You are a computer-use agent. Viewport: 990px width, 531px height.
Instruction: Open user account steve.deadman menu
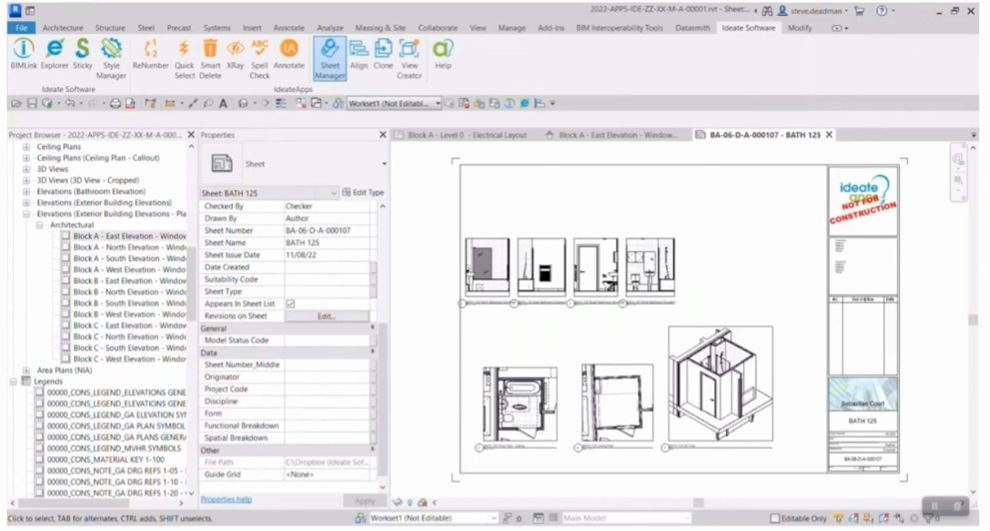pos(814,11)
